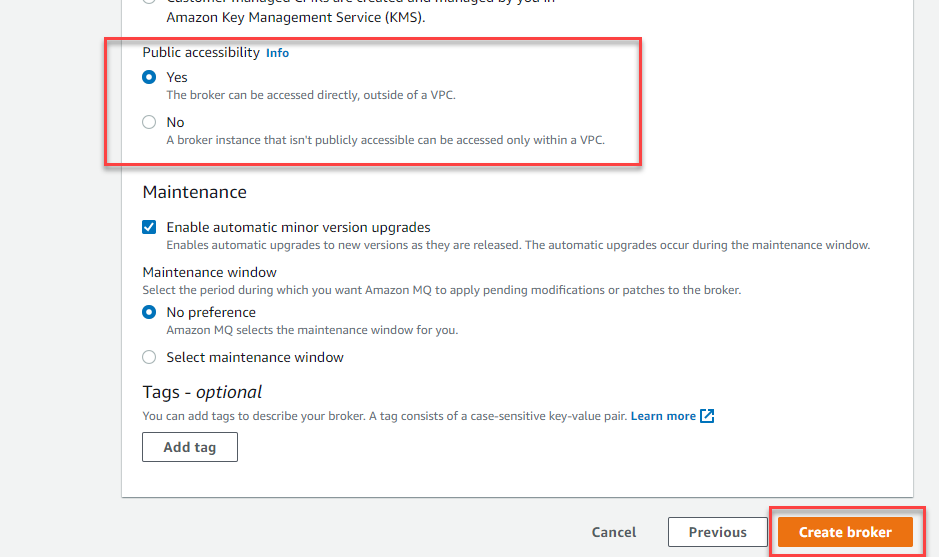939x557 pixels.
Task: Select "Yes" for public accessibility
Action: click(x=149, y=77)
